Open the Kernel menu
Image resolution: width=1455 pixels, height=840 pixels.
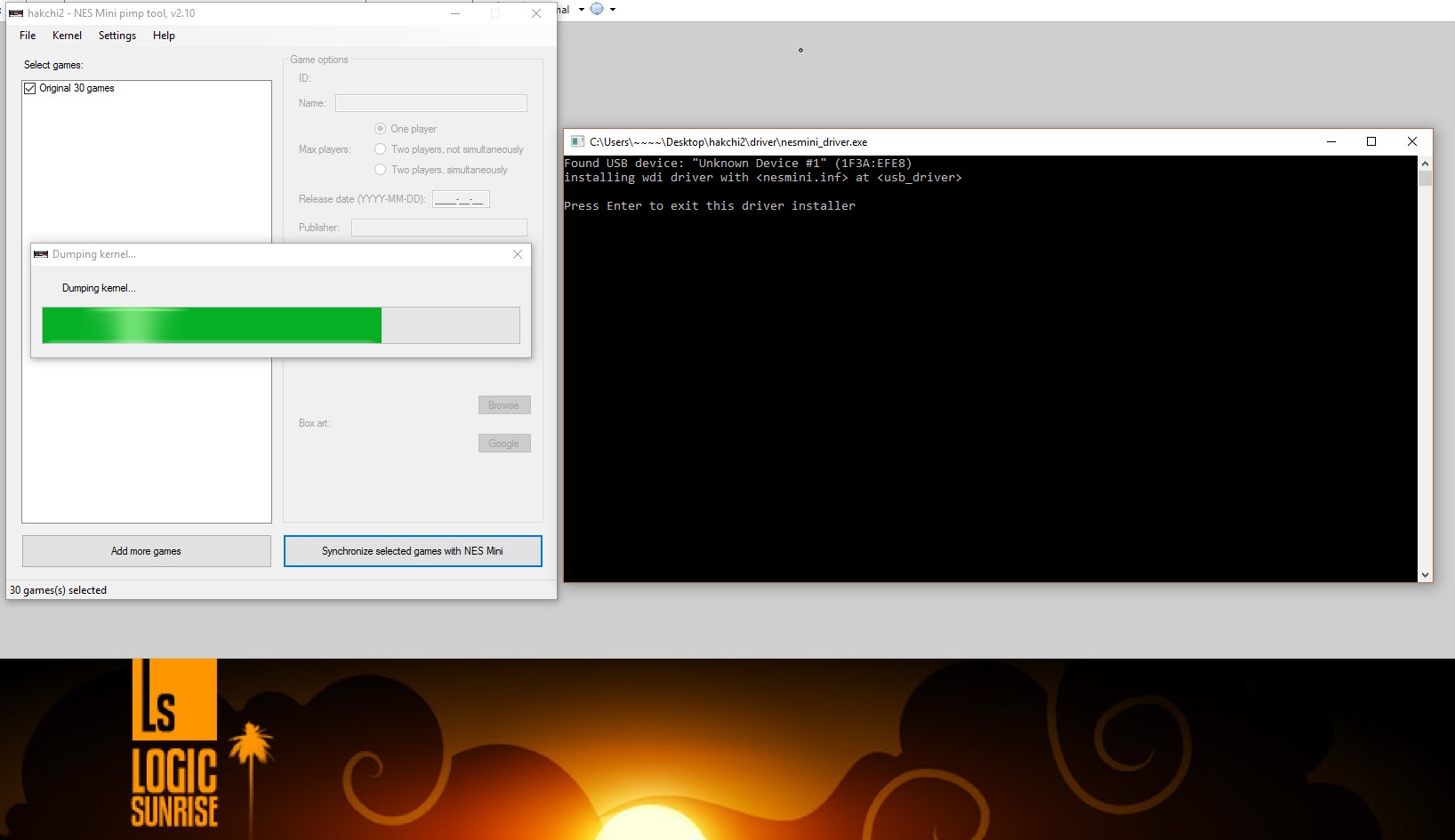click(x=67, y=36)
